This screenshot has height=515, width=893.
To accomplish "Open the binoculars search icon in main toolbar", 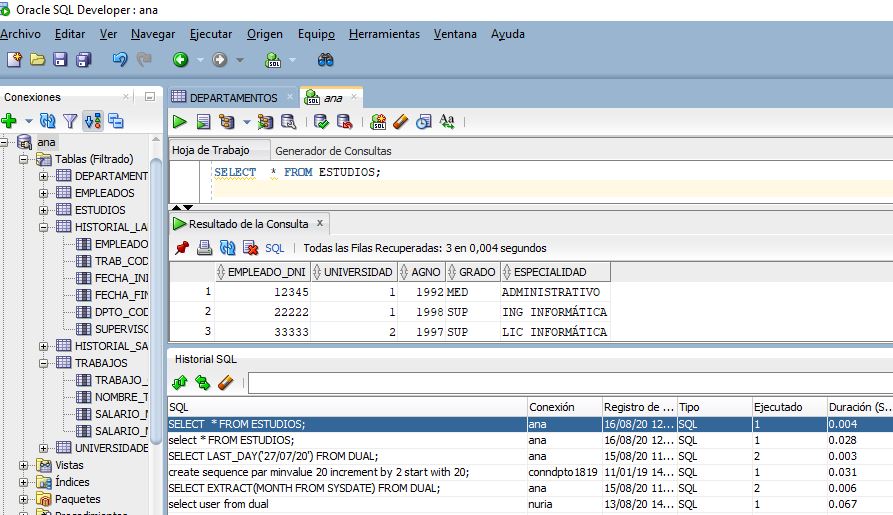I will (325, 60).
